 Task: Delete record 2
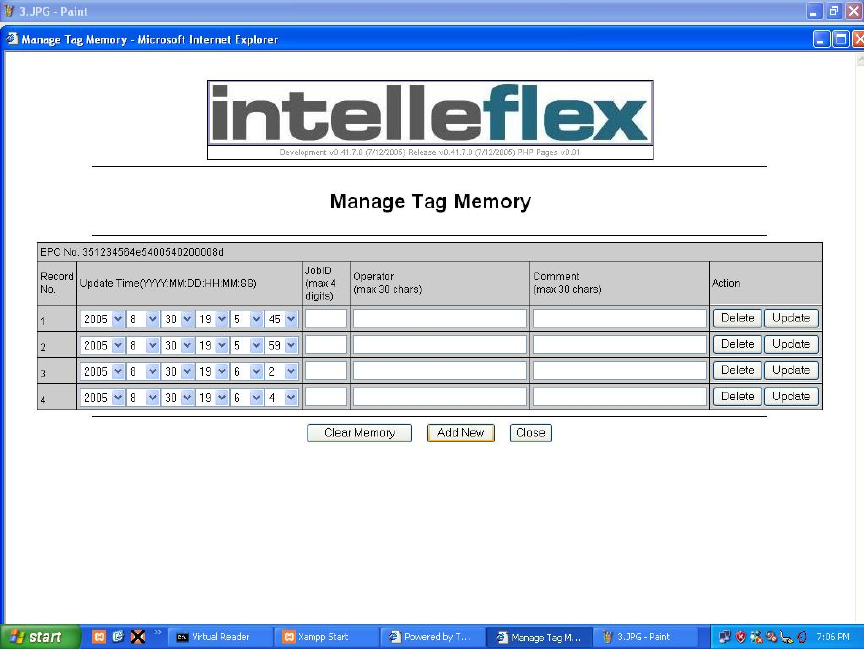(x=737, y=344)
